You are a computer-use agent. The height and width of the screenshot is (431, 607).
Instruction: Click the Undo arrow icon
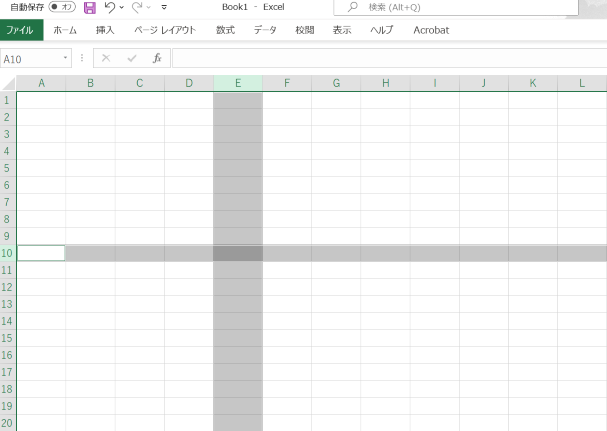pyautogui.click(x=109, y=8)
